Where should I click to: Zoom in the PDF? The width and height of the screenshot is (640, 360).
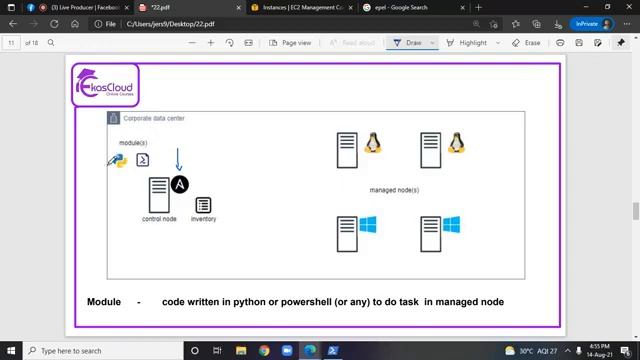click(211, 42)
